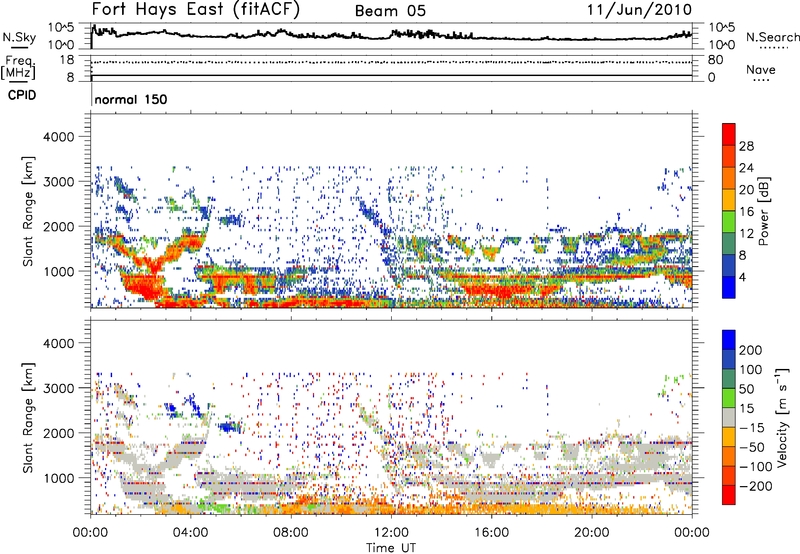Viewport: 800px width, 554px height.
Task: Click the '18' frequency axis value
Action: click(67, 60)
